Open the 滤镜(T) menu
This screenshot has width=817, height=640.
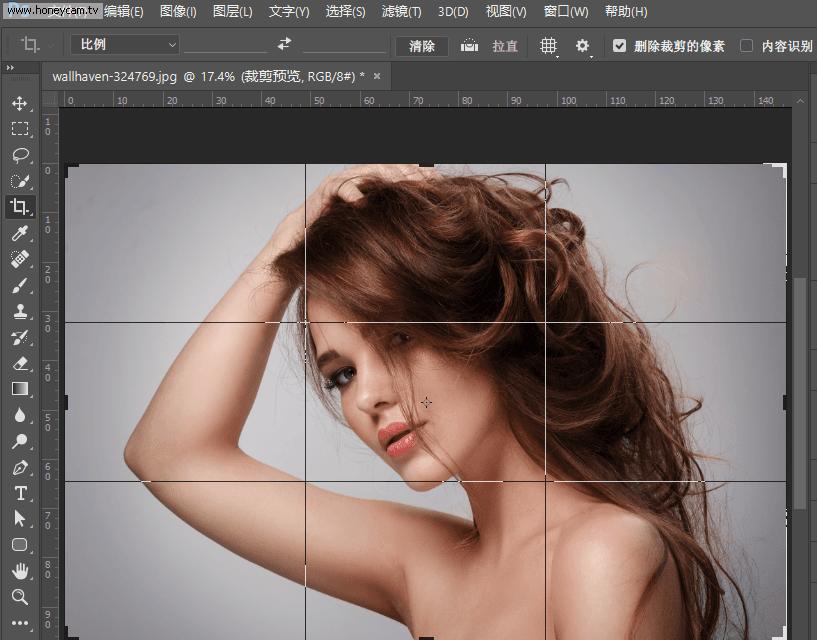tap(401, 12)
